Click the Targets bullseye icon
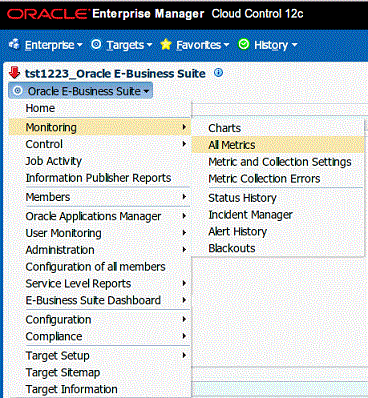 [x=96, y=44]
